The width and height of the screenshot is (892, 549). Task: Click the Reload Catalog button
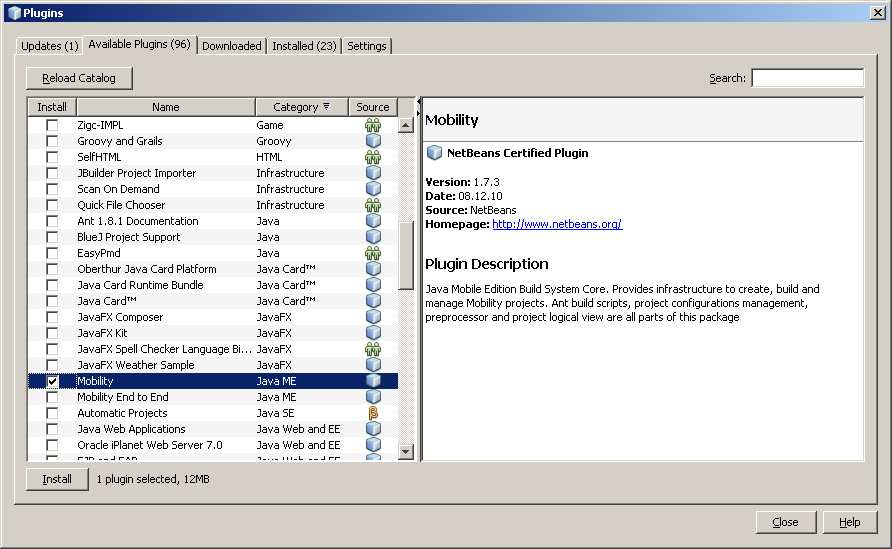pos(79,78)
